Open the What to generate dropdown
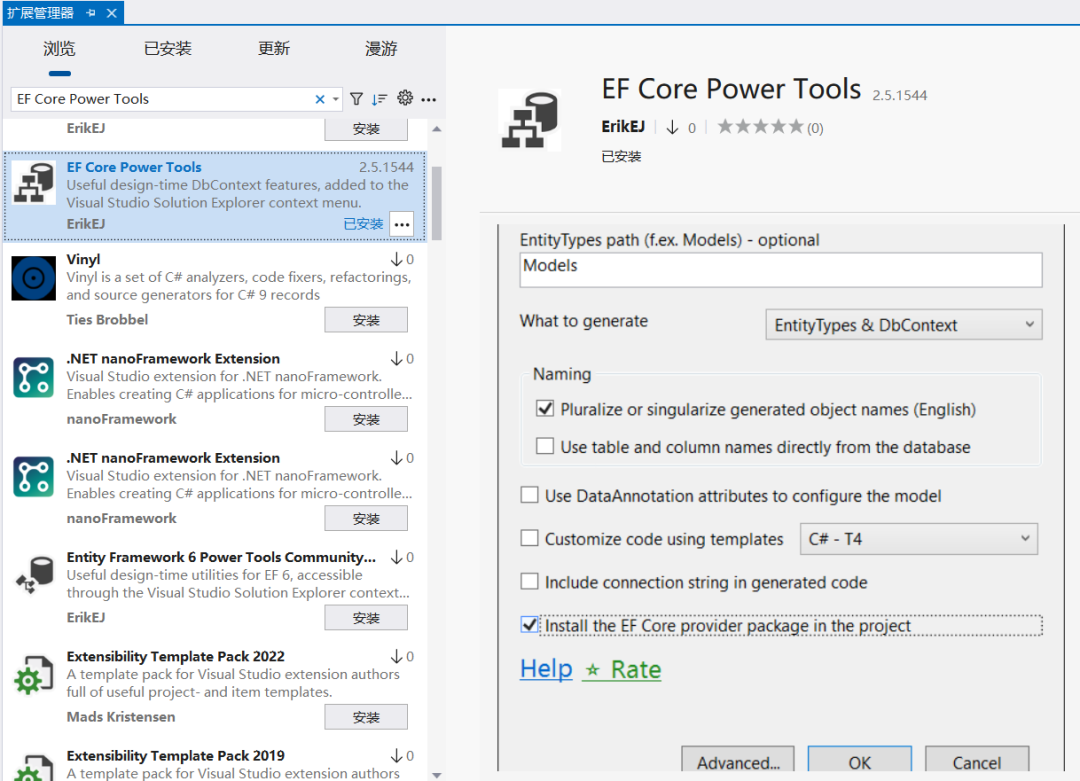 point(904,325)
